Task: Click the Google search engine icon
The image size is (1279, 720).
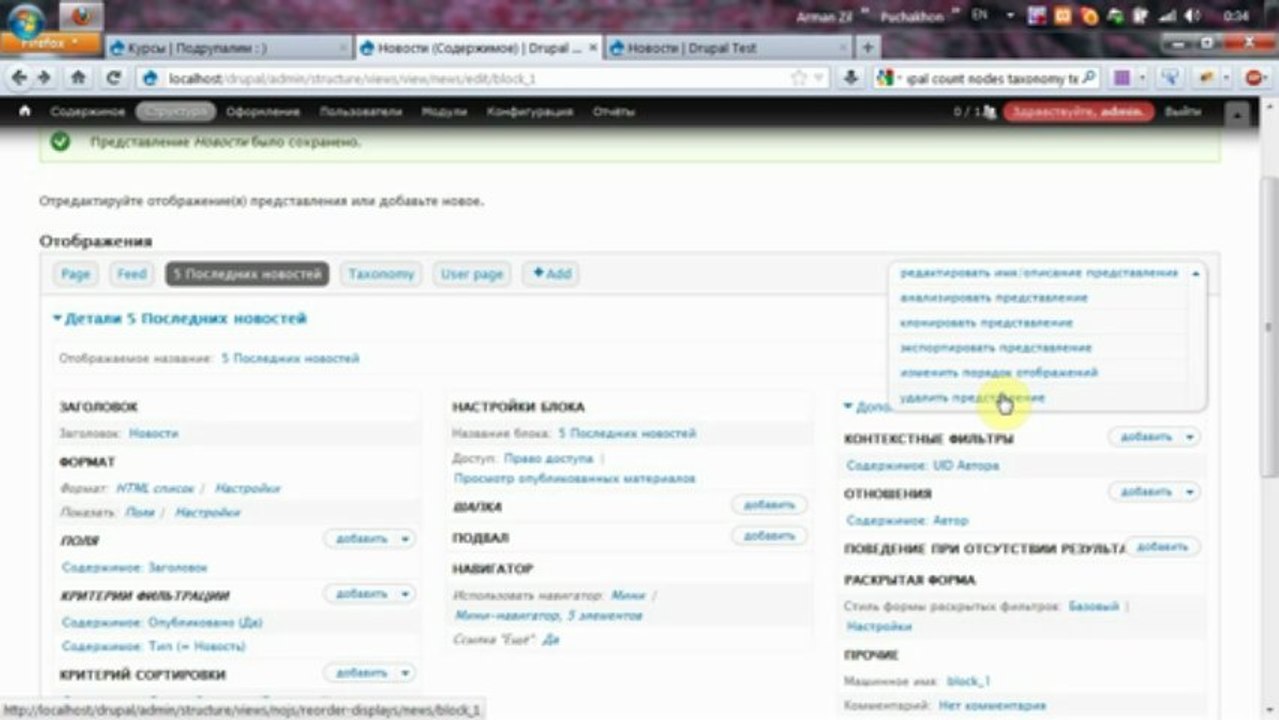Action: 885,77
